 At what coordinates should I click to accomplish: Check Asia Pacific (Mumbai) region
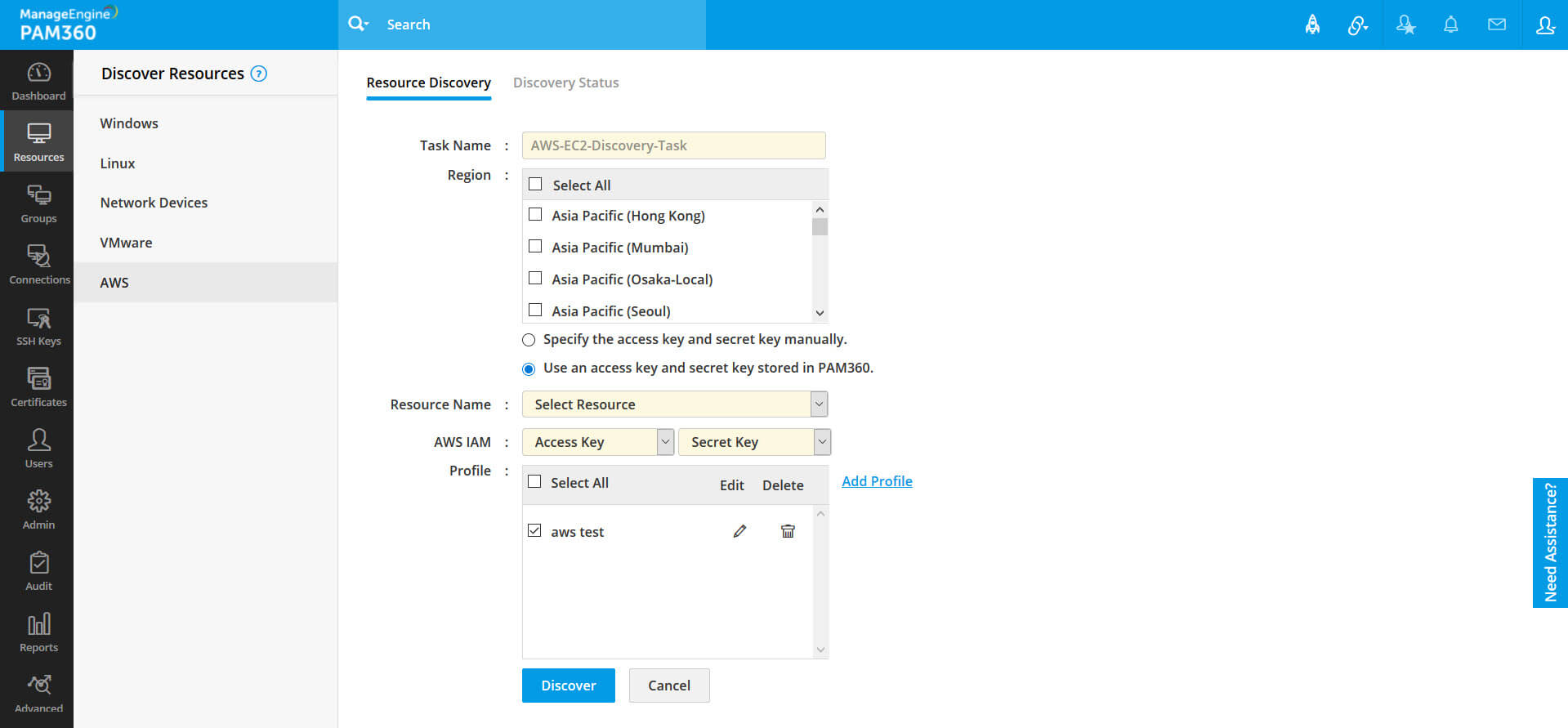[535, 247]
